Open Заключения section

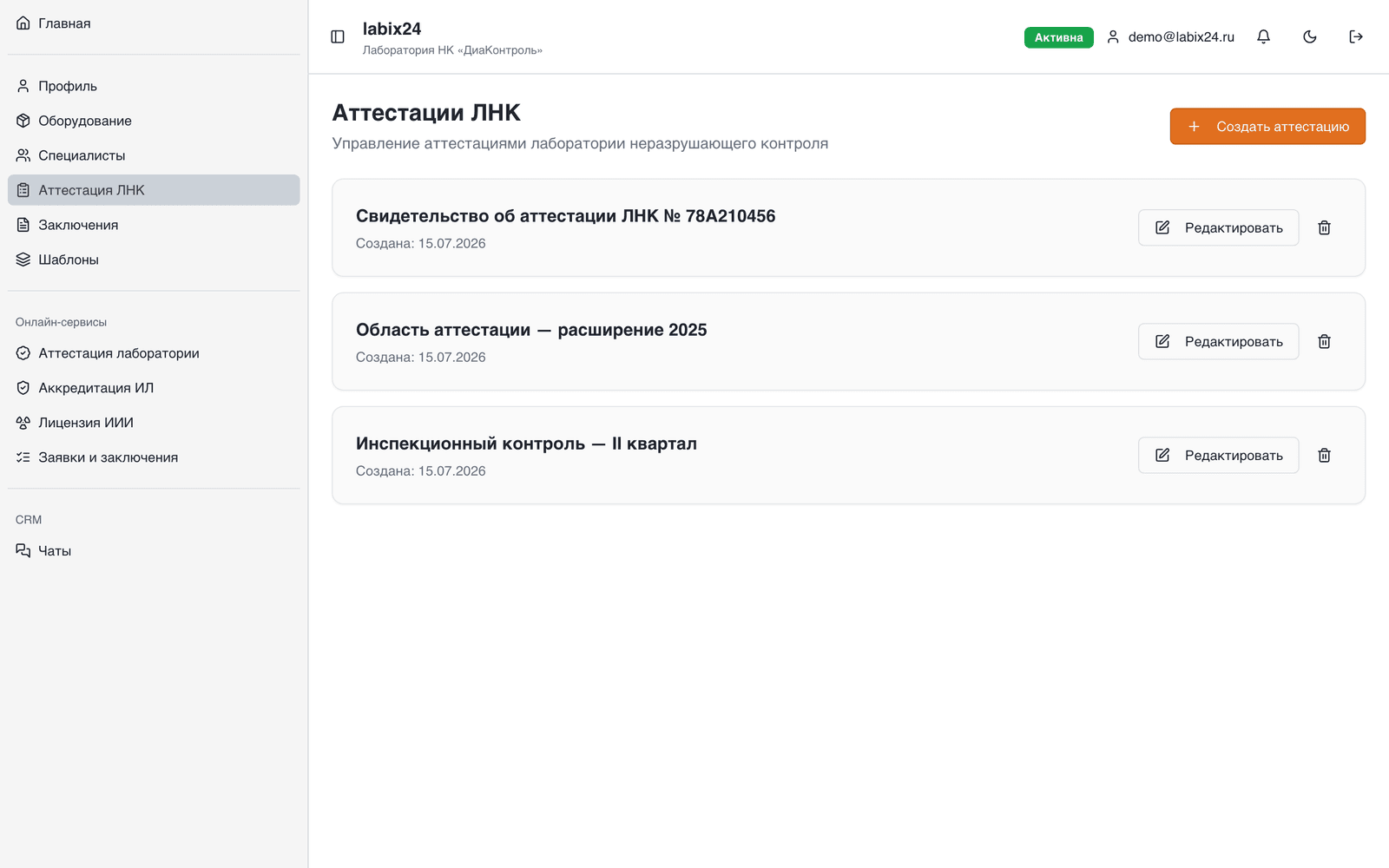[x=154, y=225]
